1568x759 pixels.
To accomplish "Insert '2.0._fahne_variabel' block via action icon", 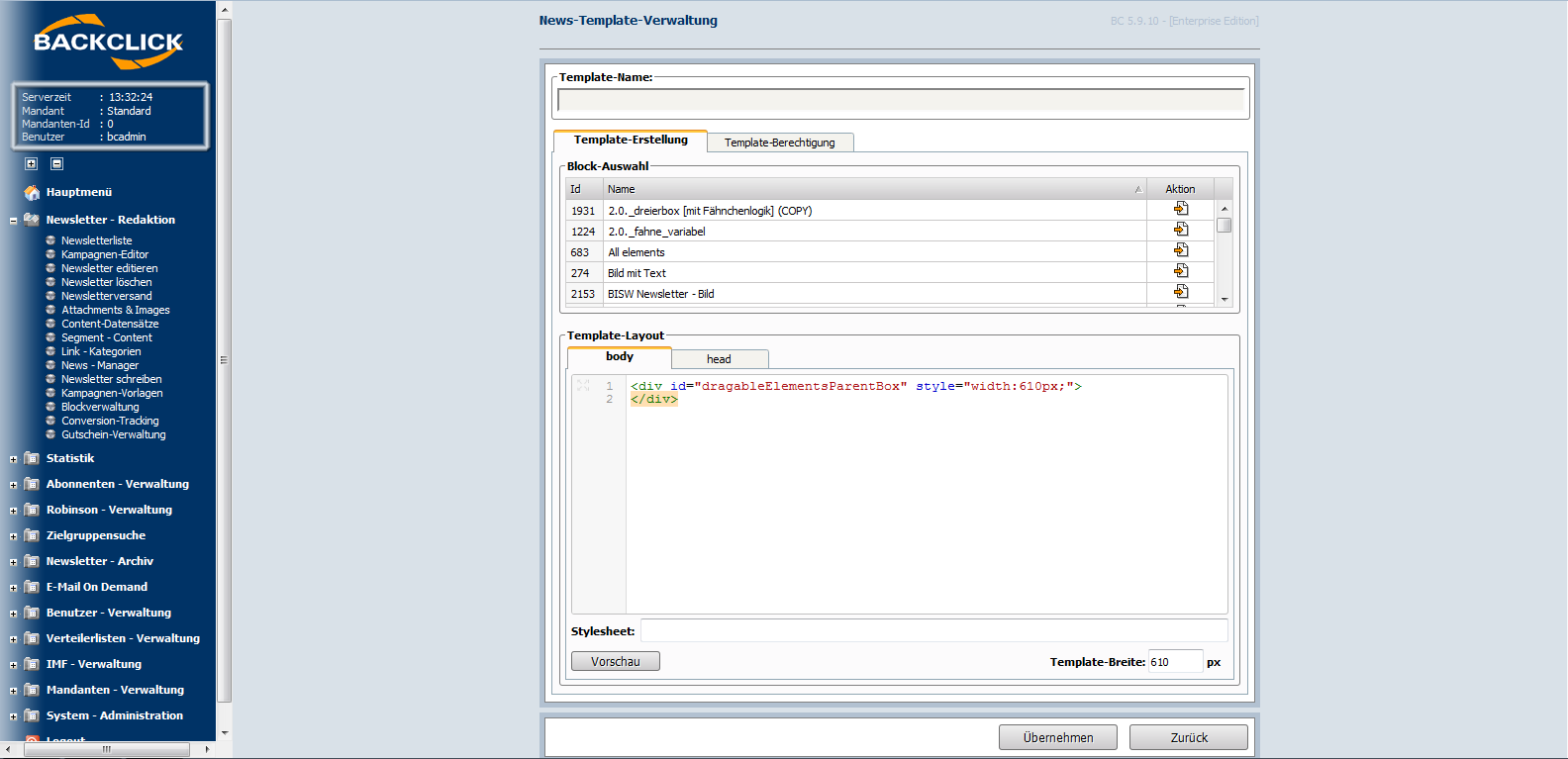I will point(1180,230).
